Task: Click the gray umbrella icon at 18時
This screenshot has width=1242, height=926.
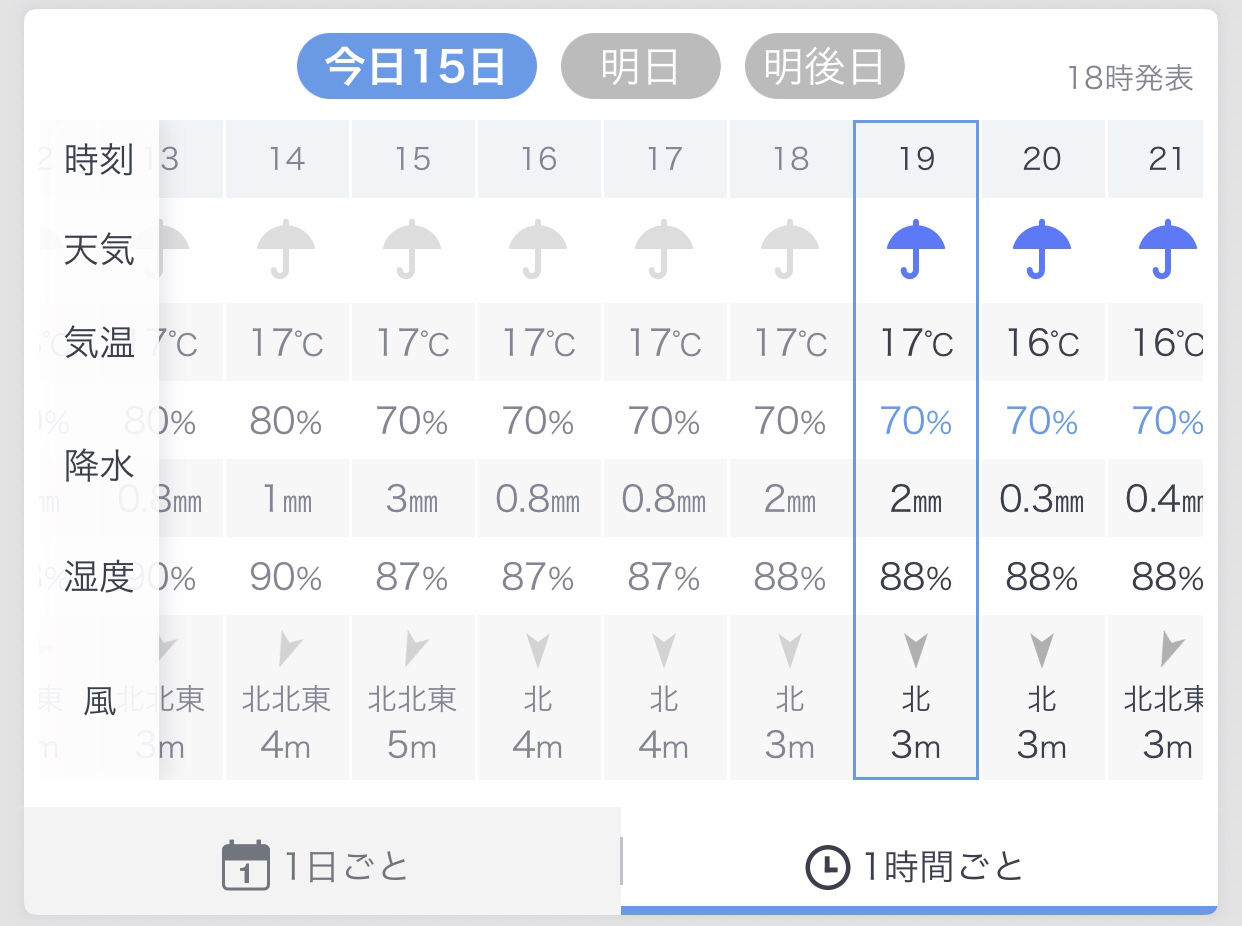Action: [790, 249]
